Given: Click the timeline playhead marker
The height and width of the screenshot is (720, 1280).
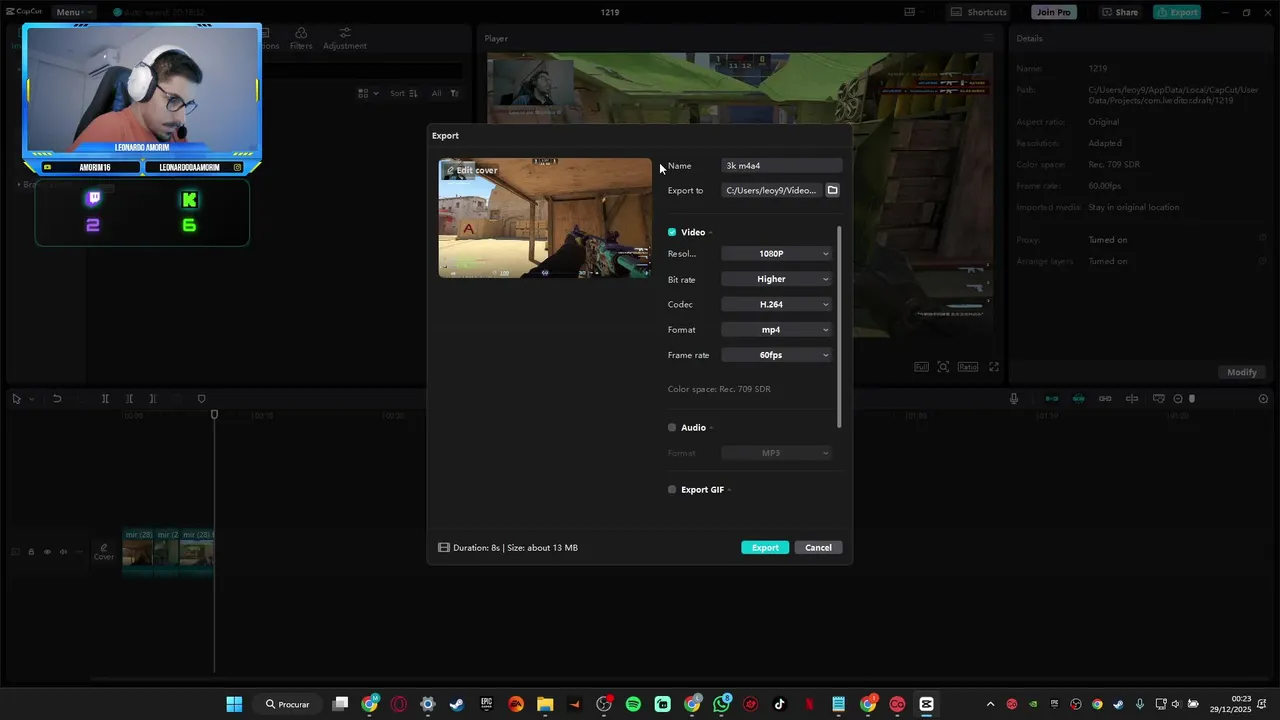Looking at the screenshot, I should (214, 414).
